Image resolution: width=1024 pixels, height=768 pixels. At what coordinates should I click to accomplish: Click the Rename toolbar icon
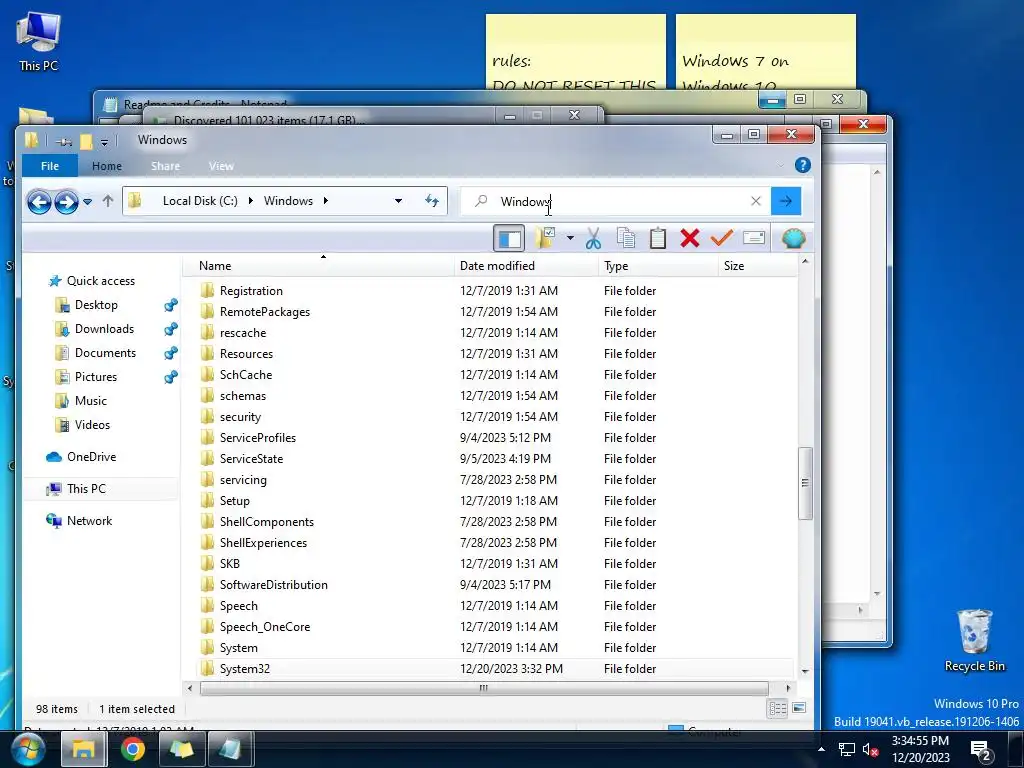pyautogui.click(x=754, y=238)
